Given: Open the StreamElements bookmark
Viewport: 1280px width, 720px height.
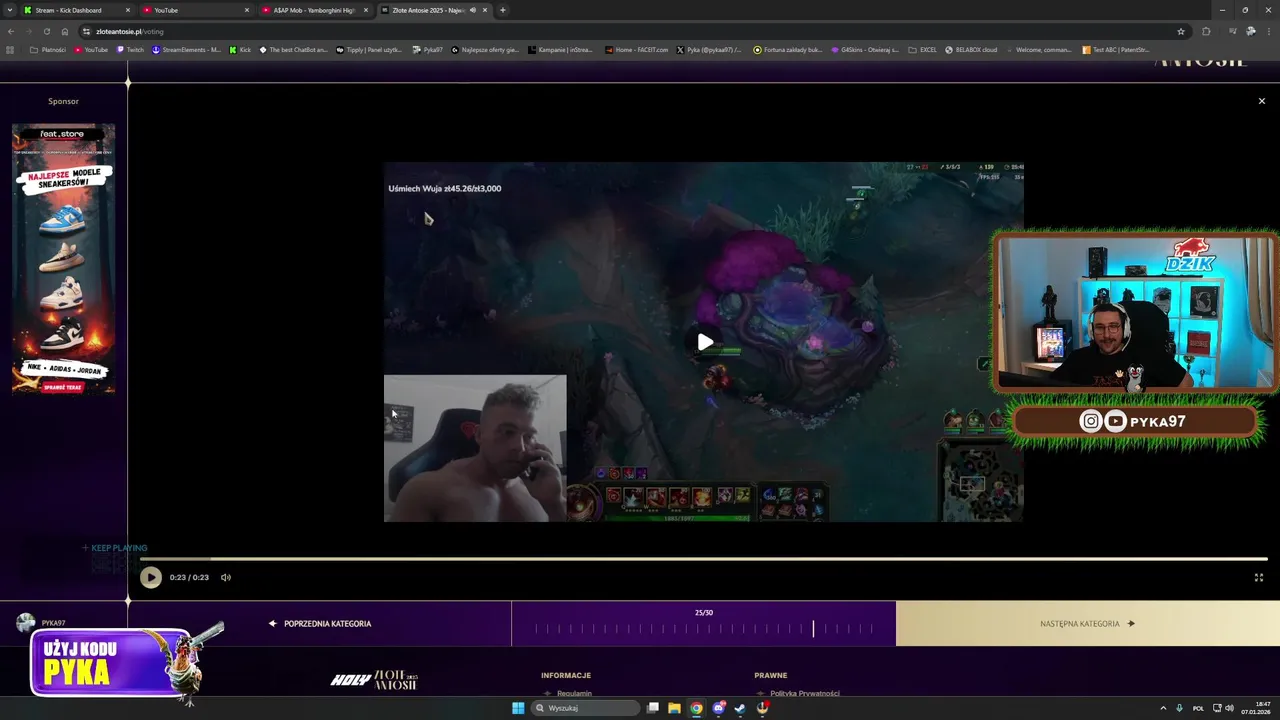Looking at the screenshot, I should [186, 49].
